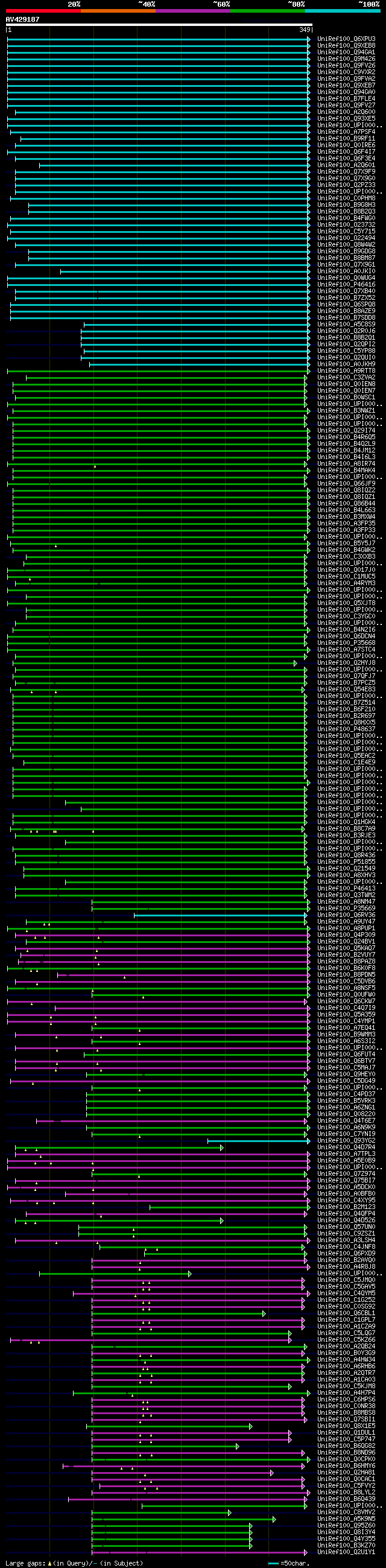Click the Large gaps legend text
386x1568 pixels.
point(74,1563)
